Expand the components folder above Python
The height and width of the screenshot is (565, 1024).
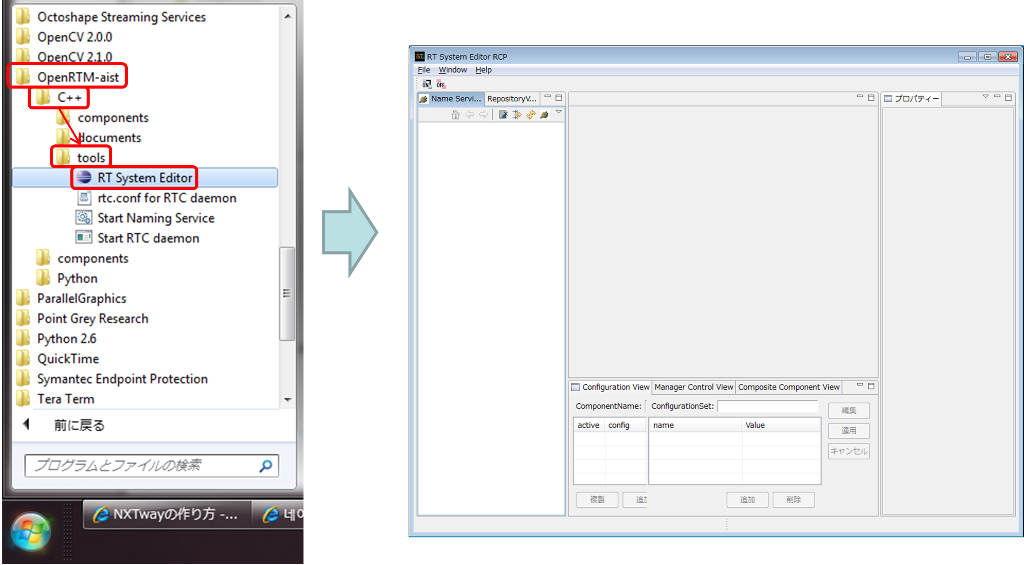tap(82, 258)
